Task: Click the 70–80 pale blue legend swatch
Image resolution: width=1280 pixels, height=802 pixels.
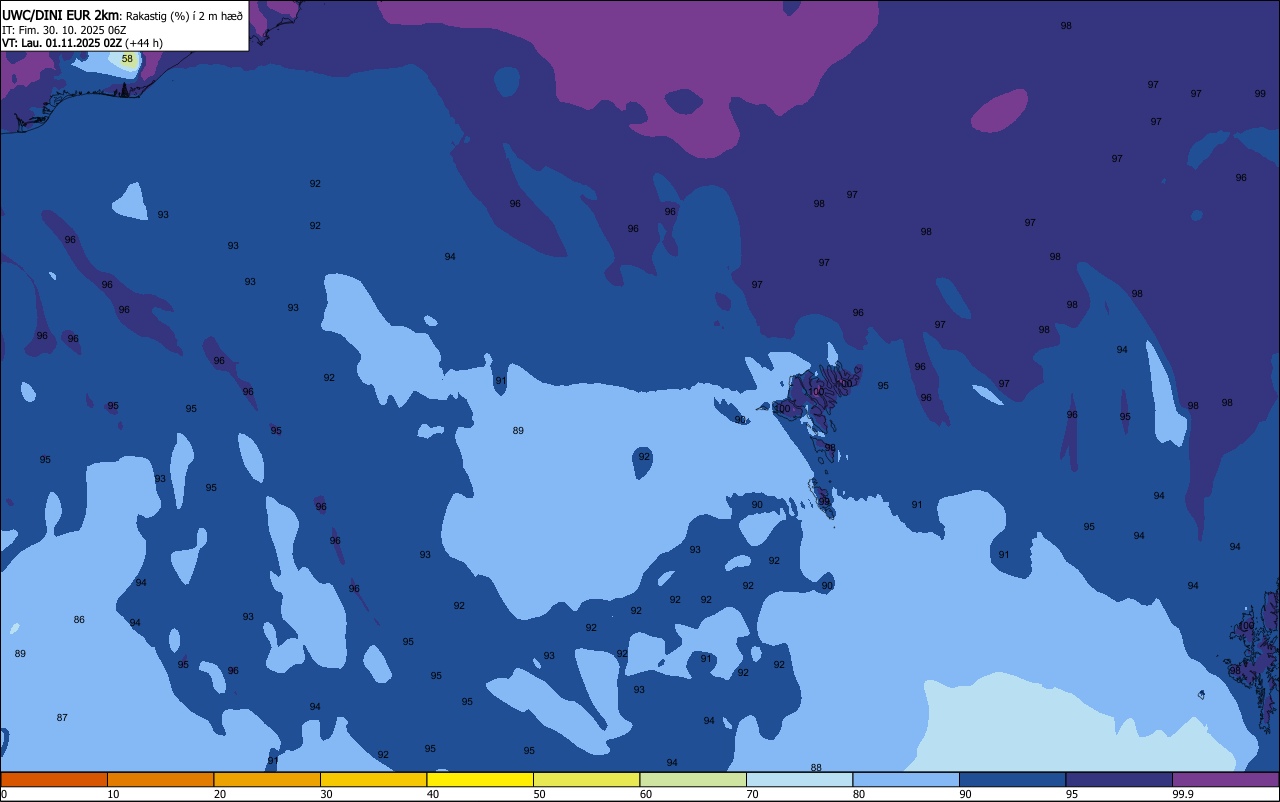Action: click(799, 779)
